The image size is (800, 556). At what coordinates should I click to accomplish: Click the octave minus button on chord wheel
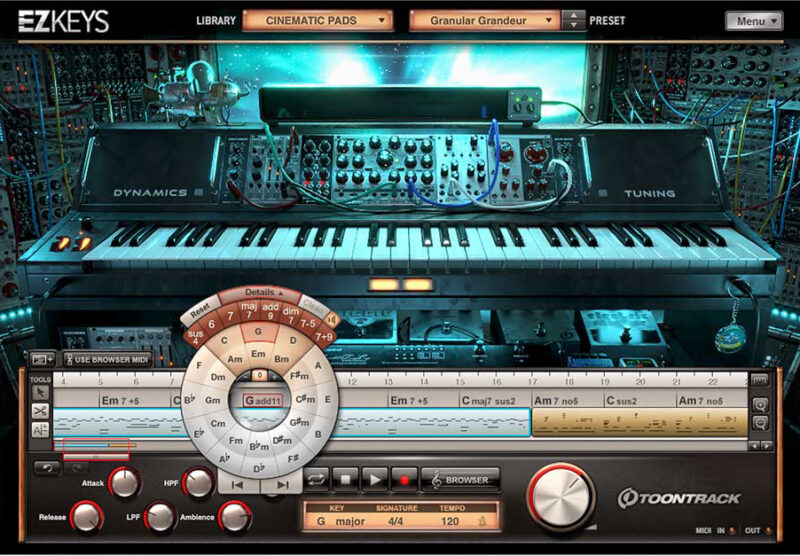(246, 375)
